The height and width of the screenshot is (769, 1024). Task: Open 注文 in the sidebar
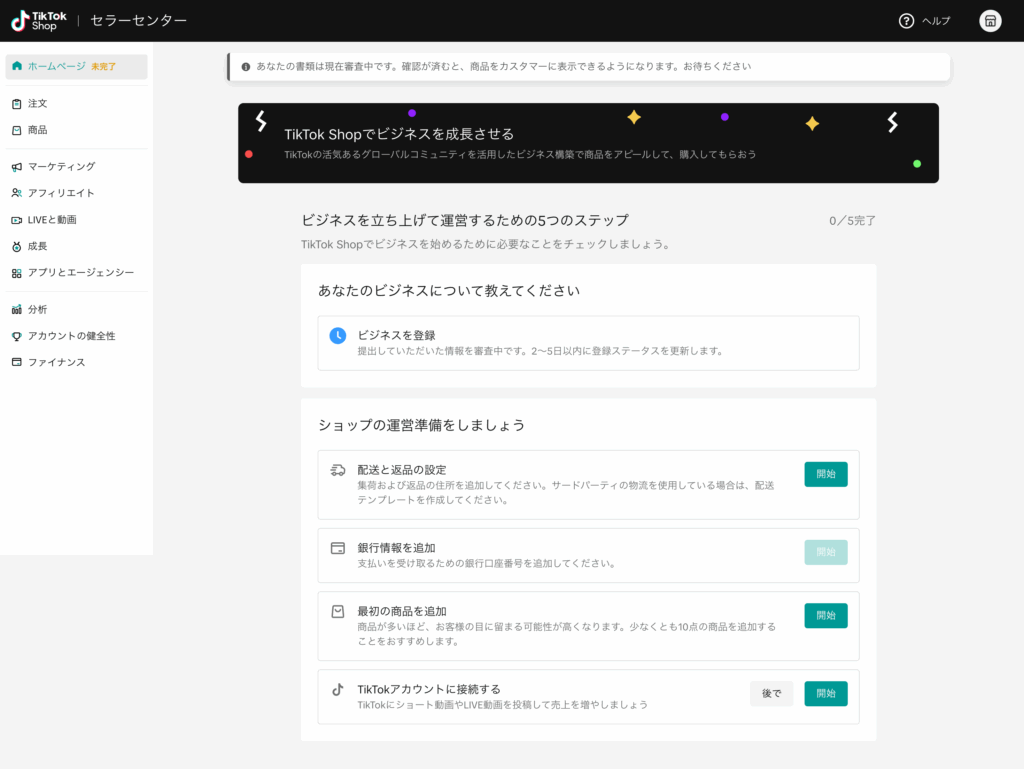coord(37,103)
